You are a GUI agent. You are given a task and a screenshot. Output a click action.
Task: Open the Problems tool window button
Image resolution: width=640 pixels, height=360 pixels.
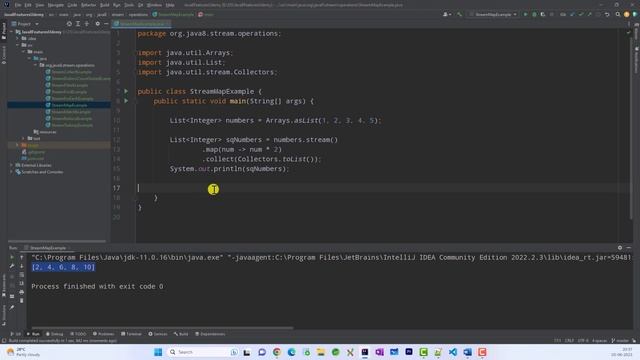[x=103, y=334]
